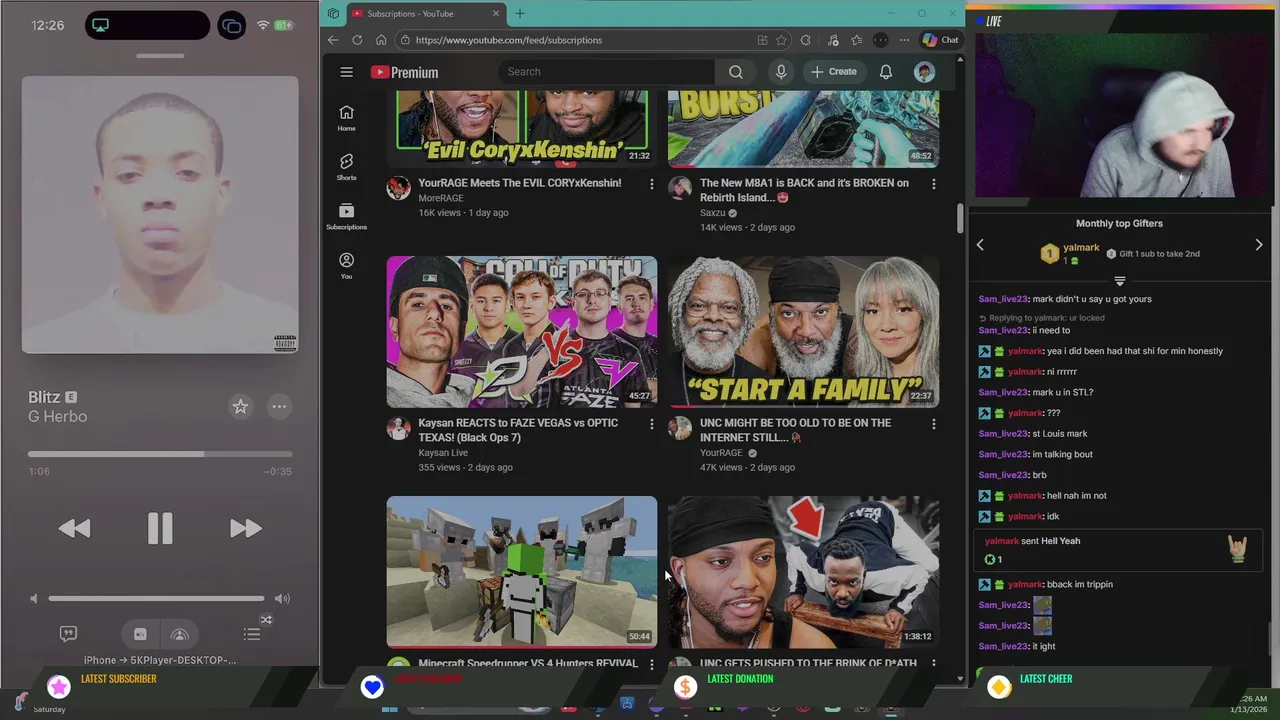Click the Subscriptions - YouTube browser tab
This screenshot has height=720, width=1280.
click(x=425, y=13)
